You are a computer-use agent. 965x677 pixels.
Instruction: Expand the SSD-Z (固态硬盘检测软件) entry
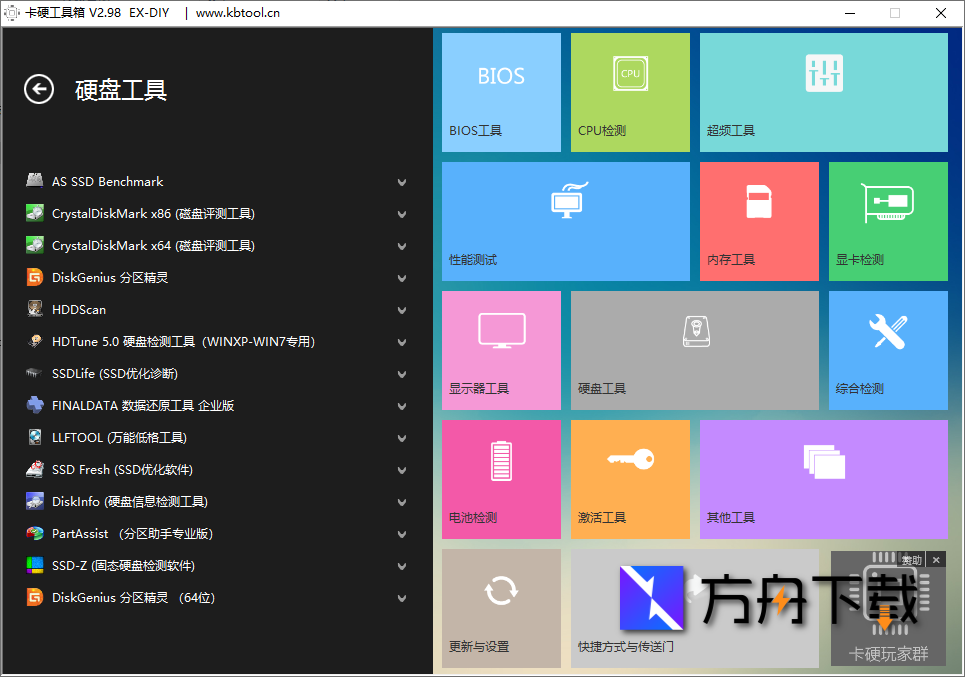pos(401,566)
